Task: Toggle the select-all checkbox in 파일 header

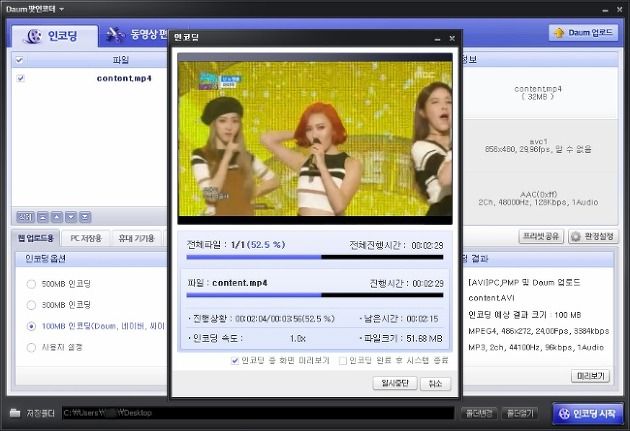Action: [19, 60]
